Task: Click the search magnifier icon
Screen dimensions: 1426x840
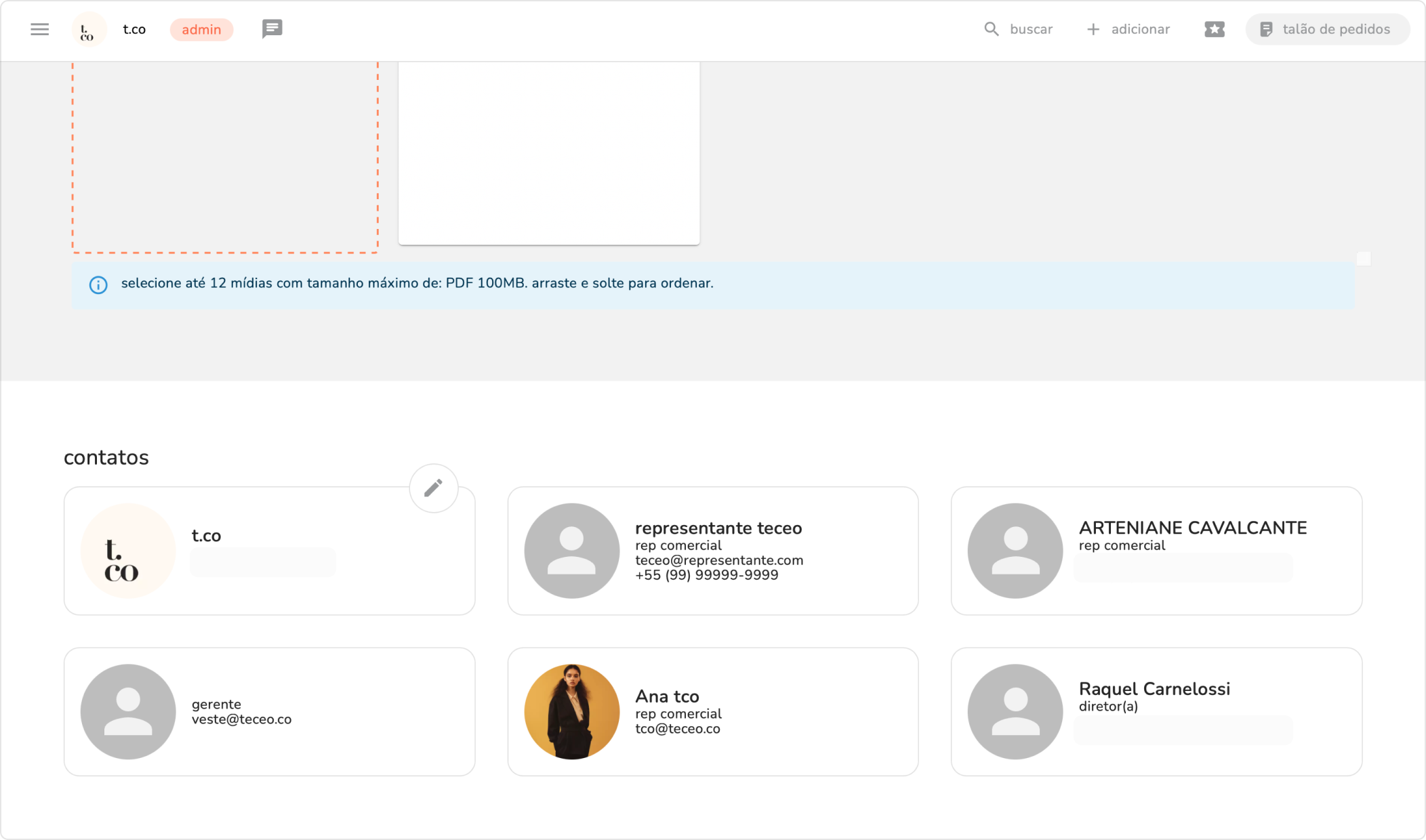Action: point(991,29)
